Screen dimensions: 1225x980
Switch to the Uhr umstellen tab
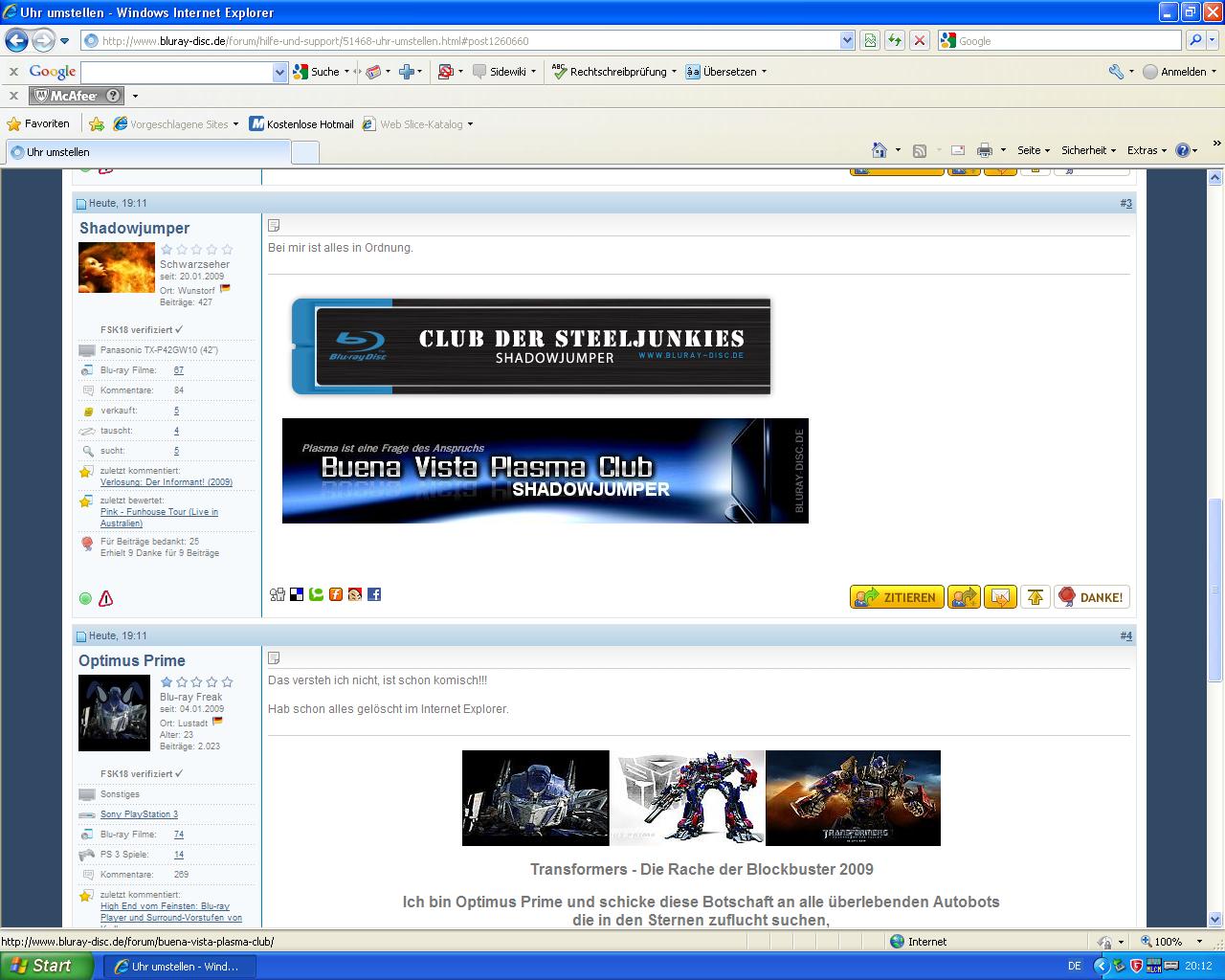tap(148, 152)
